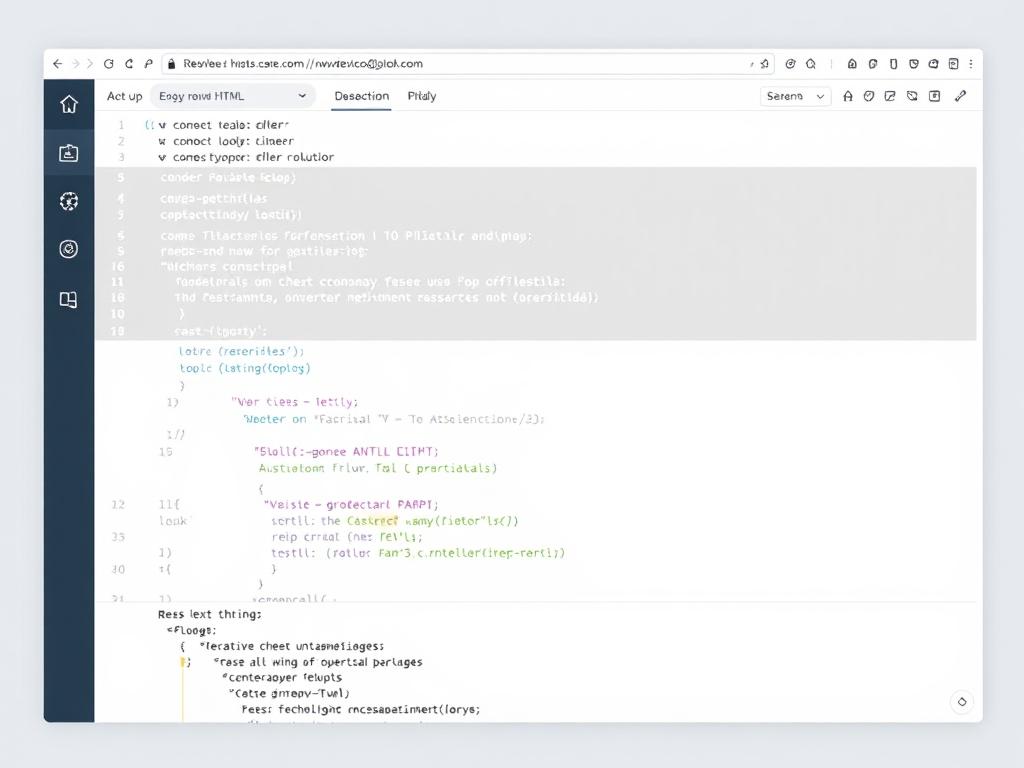1024x768 pixels.
Task: Open the book icon in dark sidebar
Action: pyautogui.click(x=69, y=300)
